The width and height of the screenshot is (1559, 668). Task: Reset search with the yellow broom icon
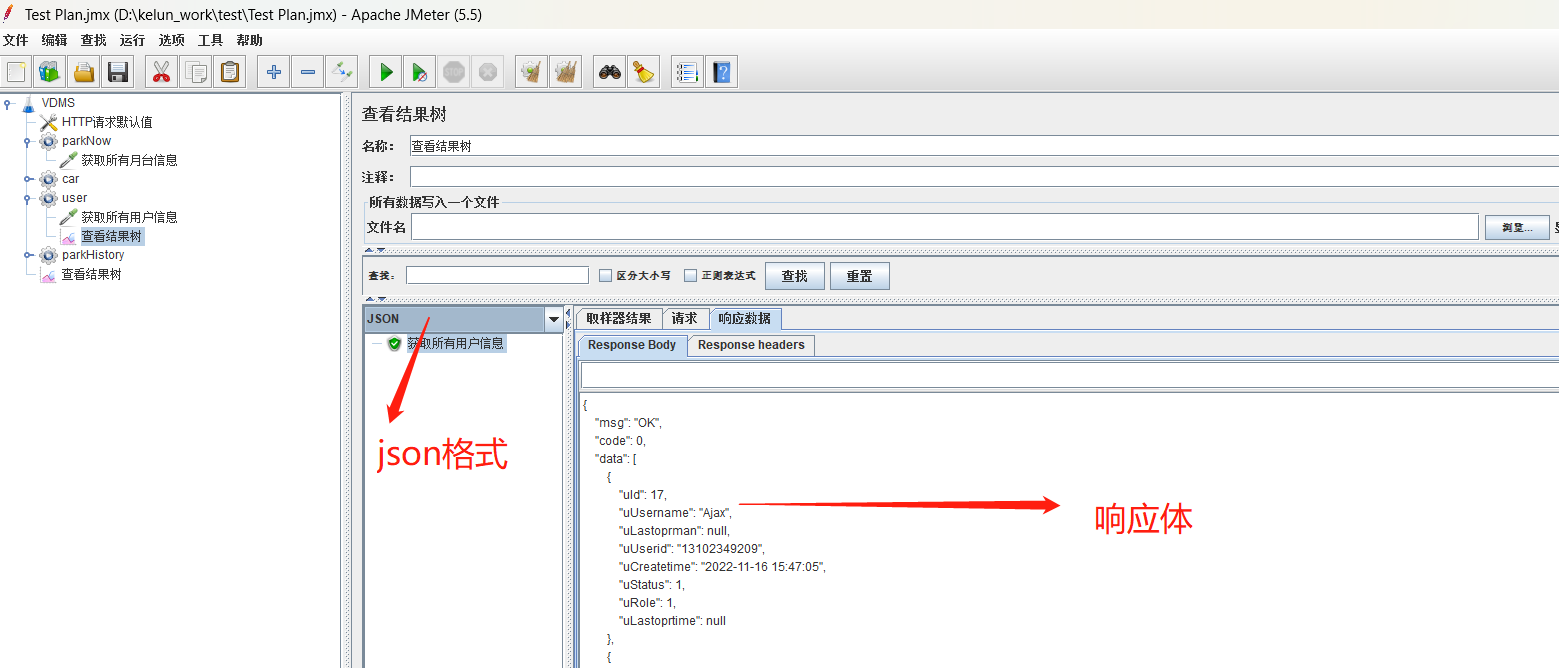click(x=644, y=72)
